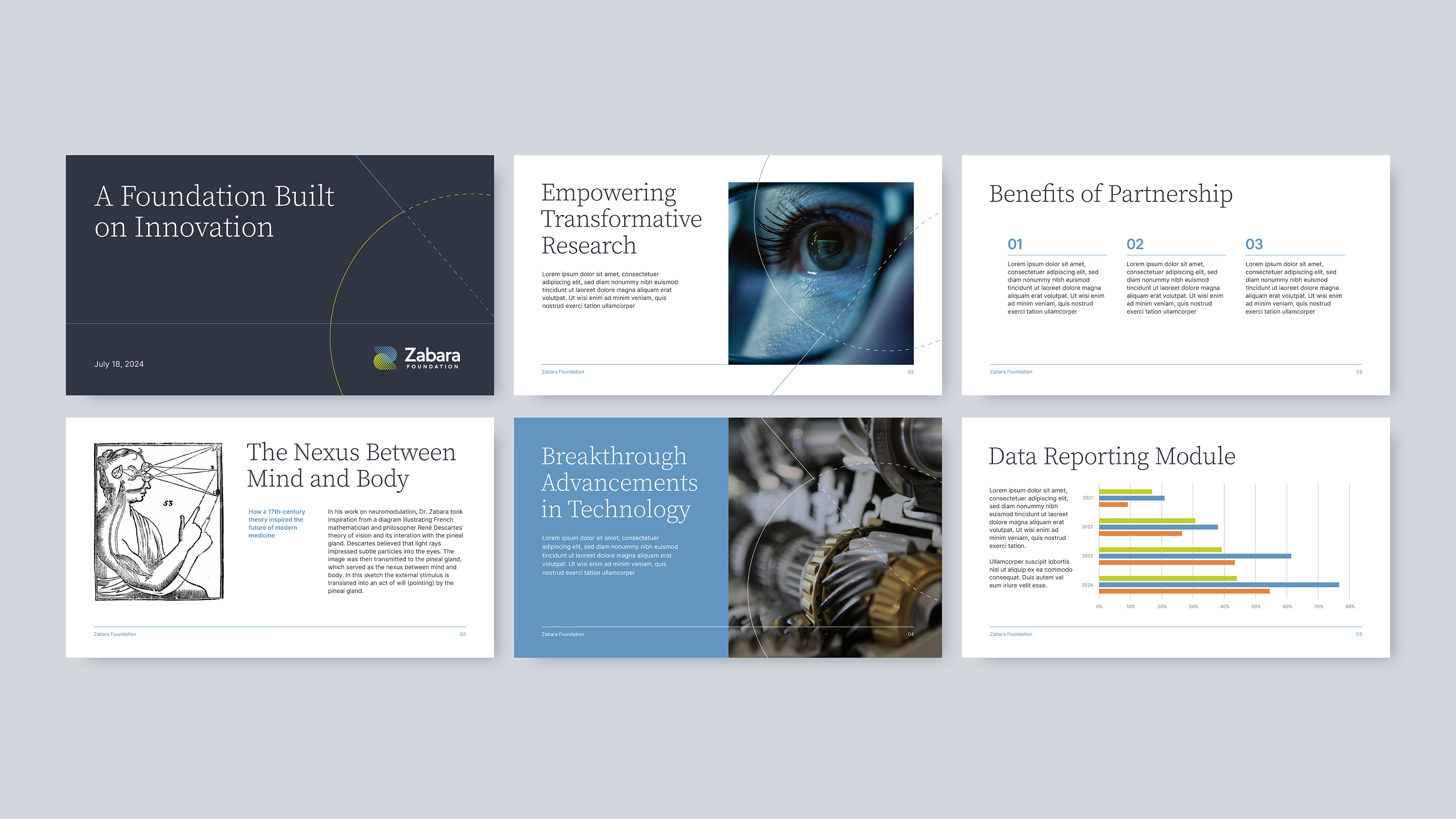Click page number 03 on Benefits slide
The height and width of the screenshot is (819, 1456).
point(1359,372)
